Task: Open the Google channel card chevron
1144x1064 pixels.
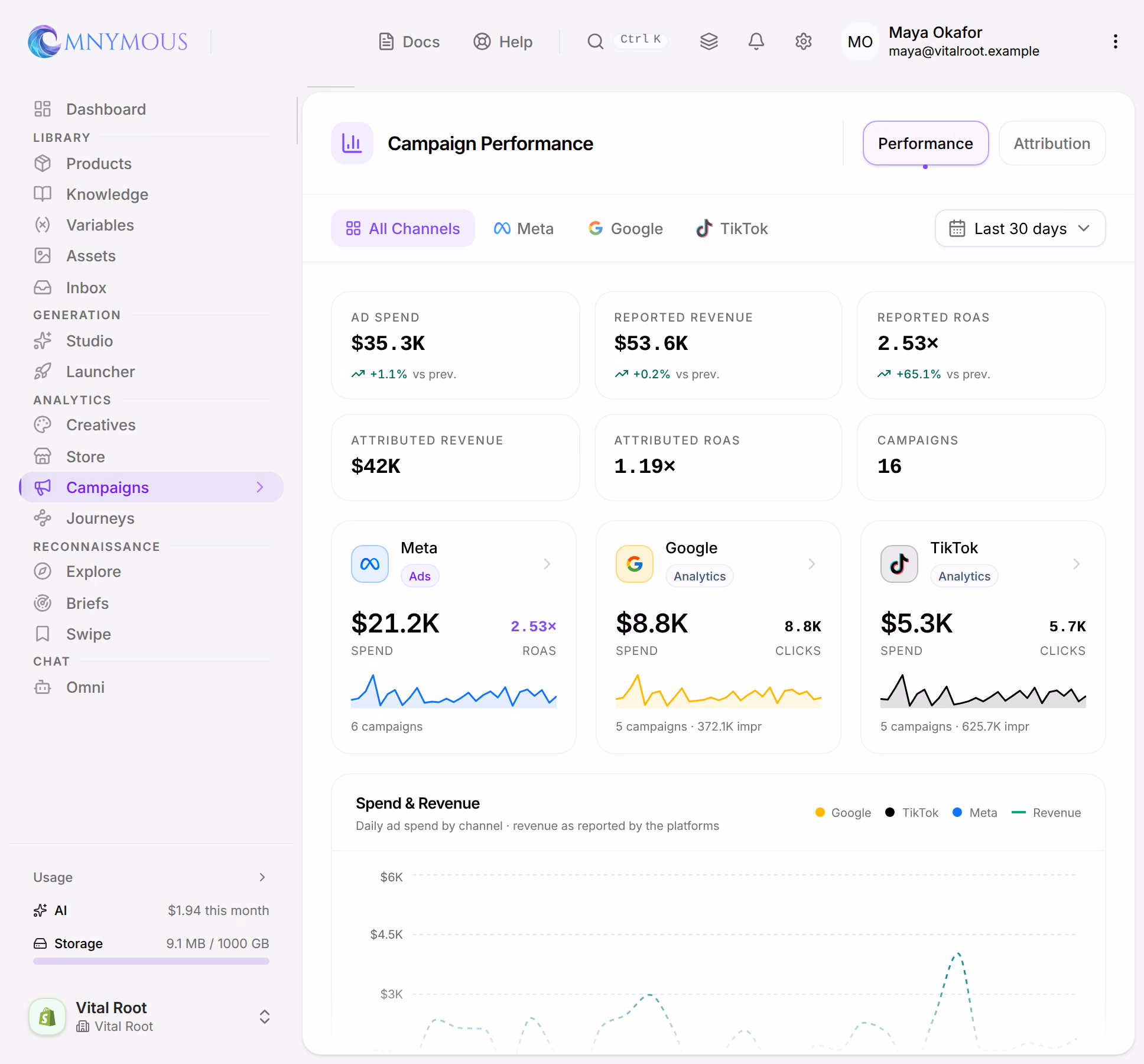Action: click(x=812, y=564)
